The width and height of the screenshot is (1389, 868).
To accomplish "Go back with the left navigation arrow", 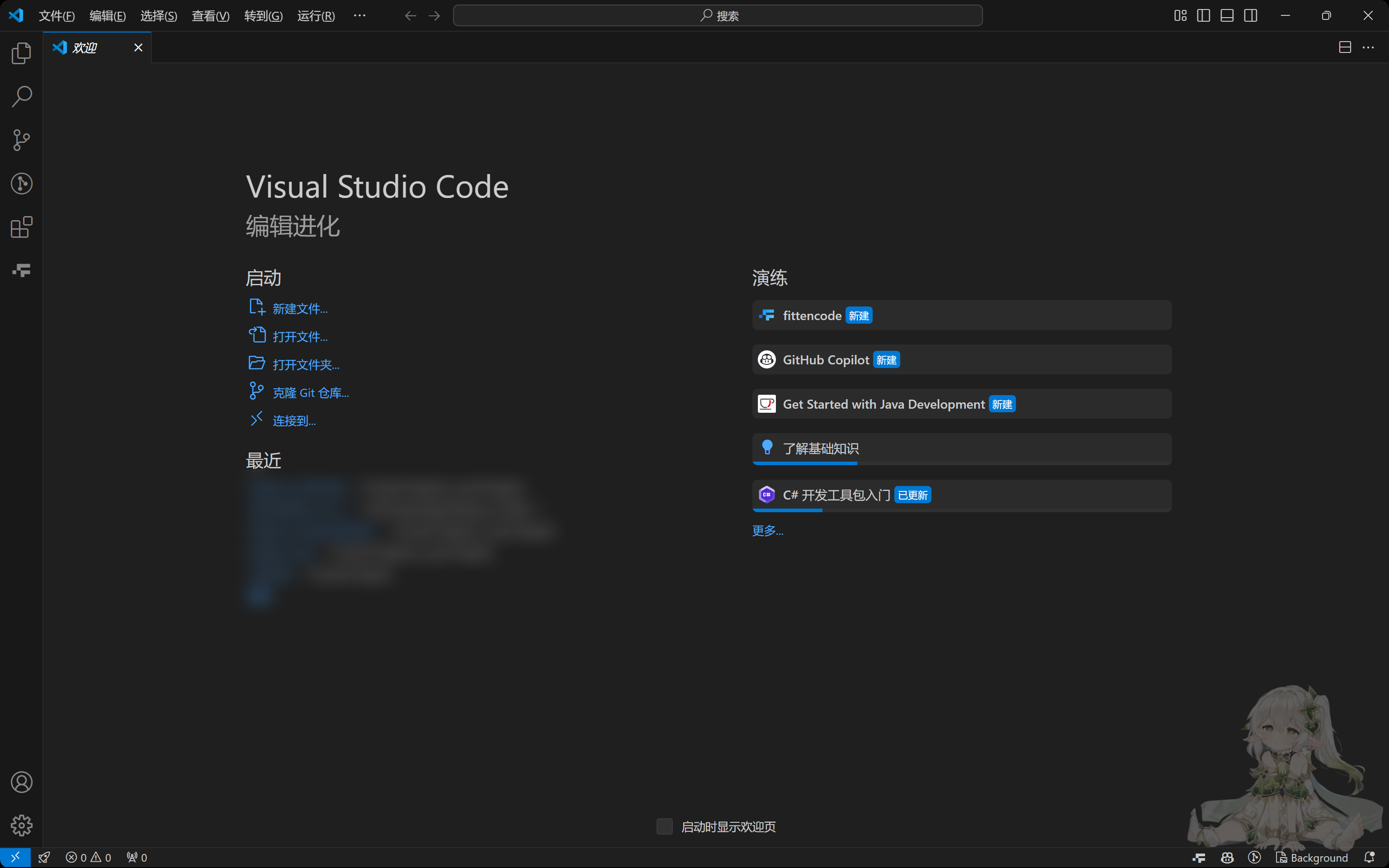I will (x=411, y=15).
